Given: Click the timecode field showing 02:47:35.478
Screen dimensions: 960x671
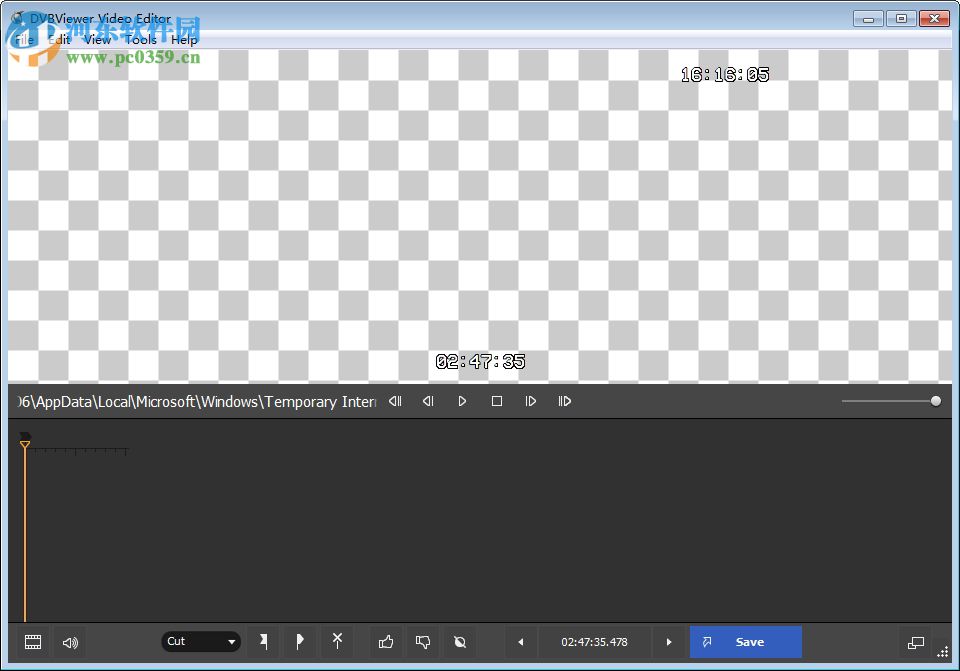Looking at the screenshot, I should [595, 642].
